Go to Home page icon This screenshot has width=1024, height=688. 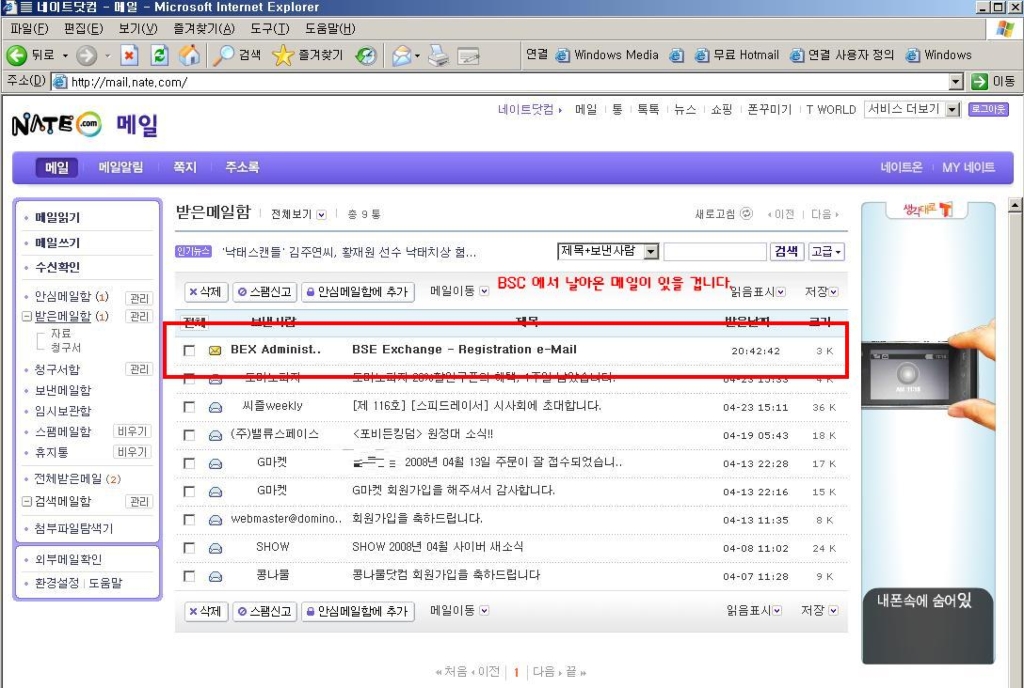(x=189, y=55)
